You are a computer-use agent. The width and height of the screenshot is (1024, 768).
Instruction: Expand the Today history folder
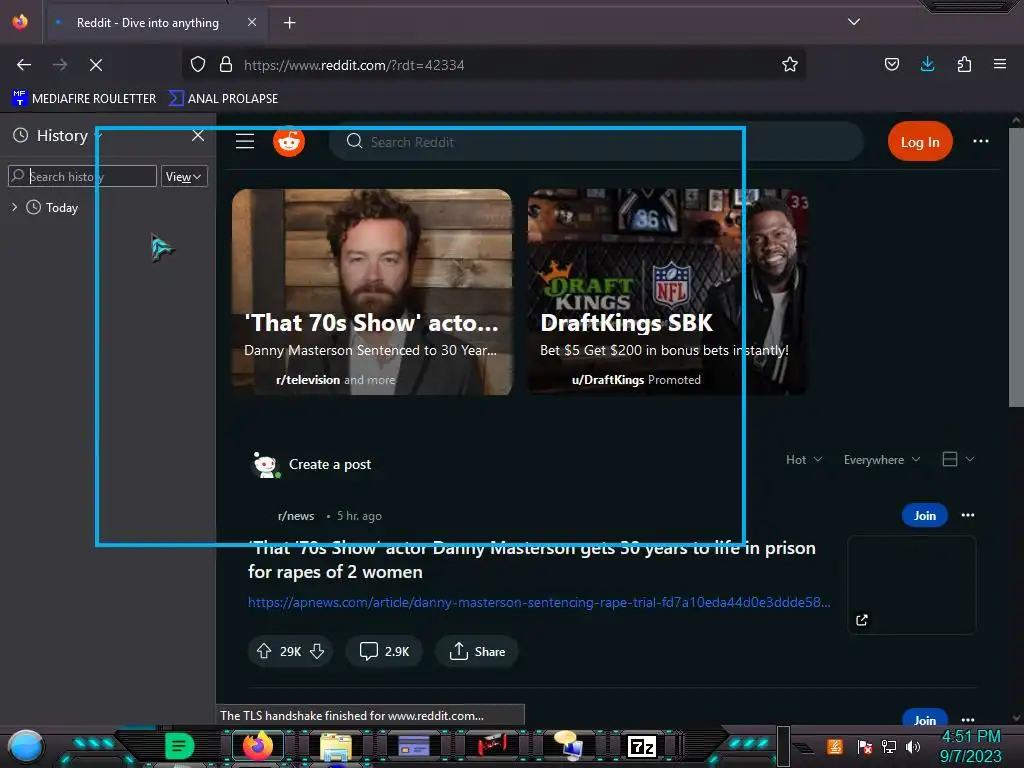[14, 207]
